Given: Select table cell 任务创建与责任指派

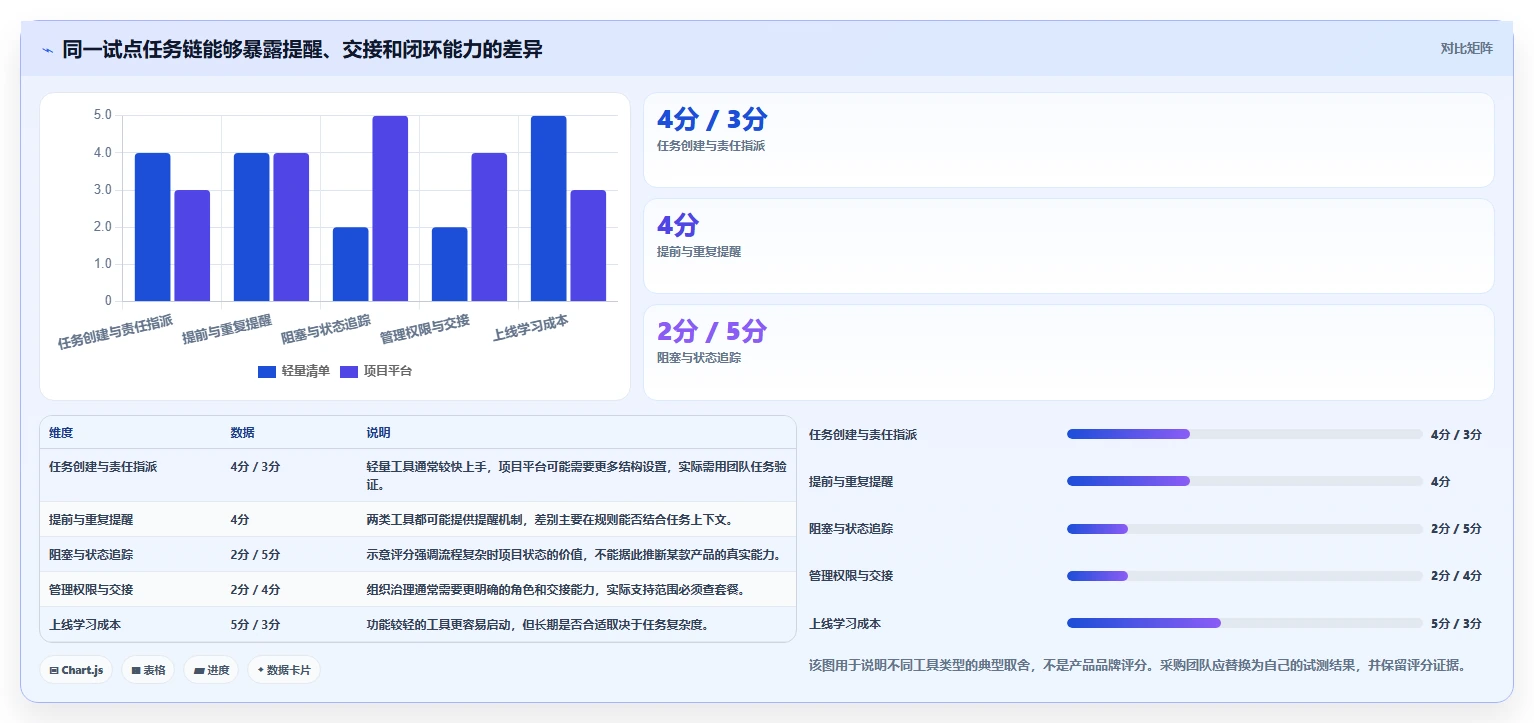Looking at the screenshot, I should point(103,467).
